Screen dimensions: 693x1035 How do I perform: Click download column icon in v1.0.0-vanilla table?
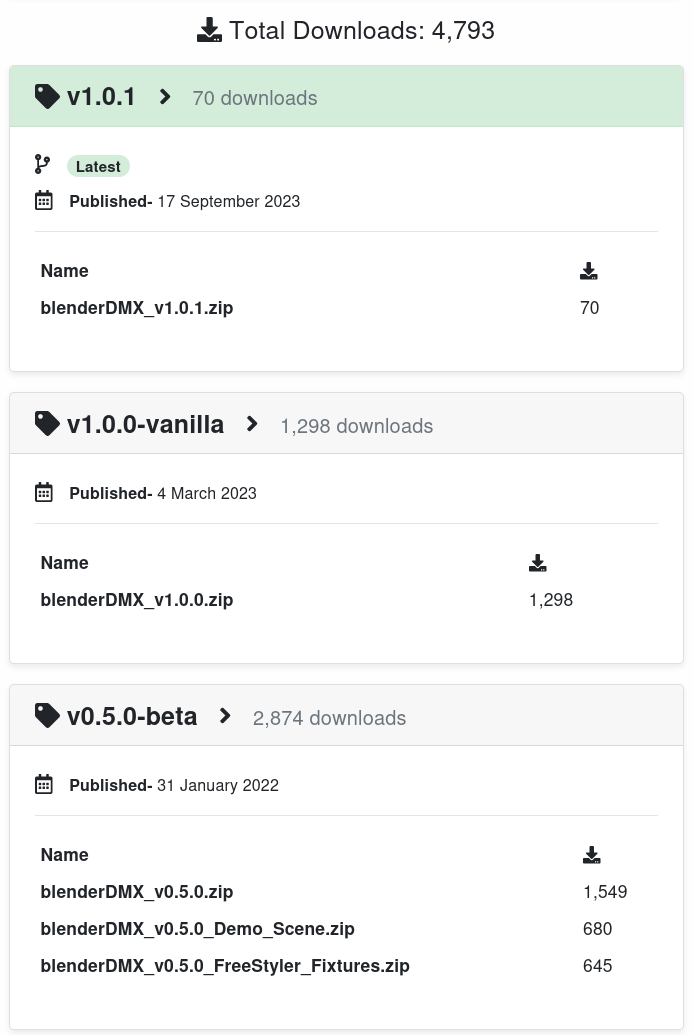[x=538, y=562]
